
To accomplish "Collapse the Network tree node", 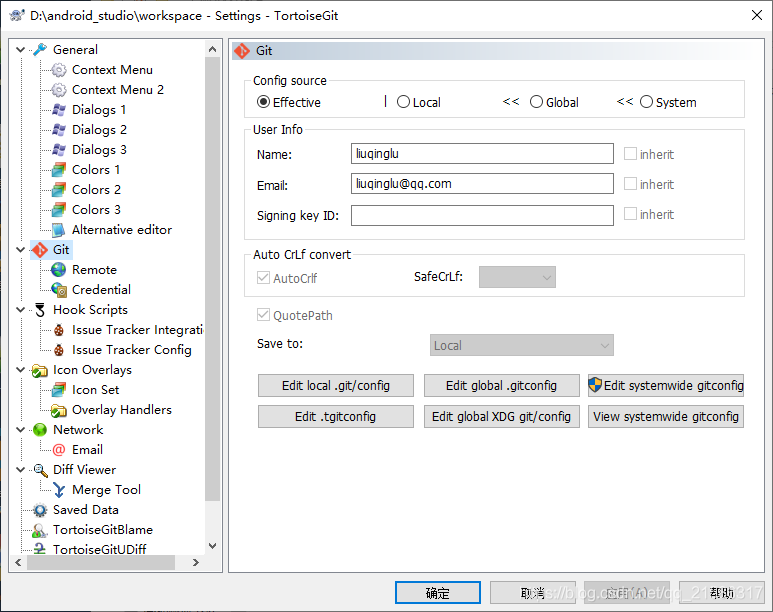I will (x=21, y=430).
